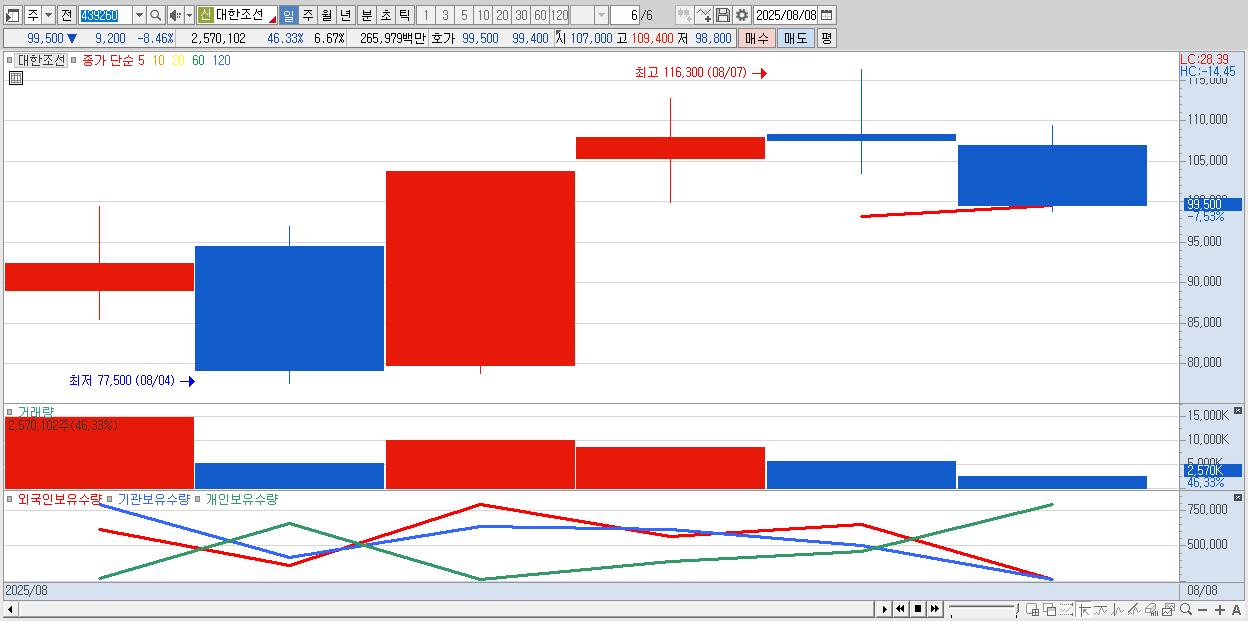Select the 년 yearly period button

[x=345, y=15]
